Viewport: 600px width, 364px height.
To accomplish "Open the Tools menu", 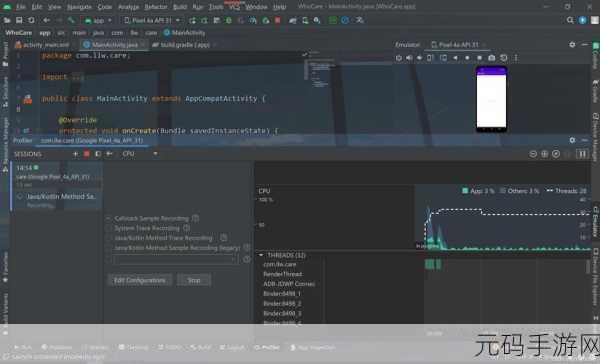I will (x=216, y=7).
